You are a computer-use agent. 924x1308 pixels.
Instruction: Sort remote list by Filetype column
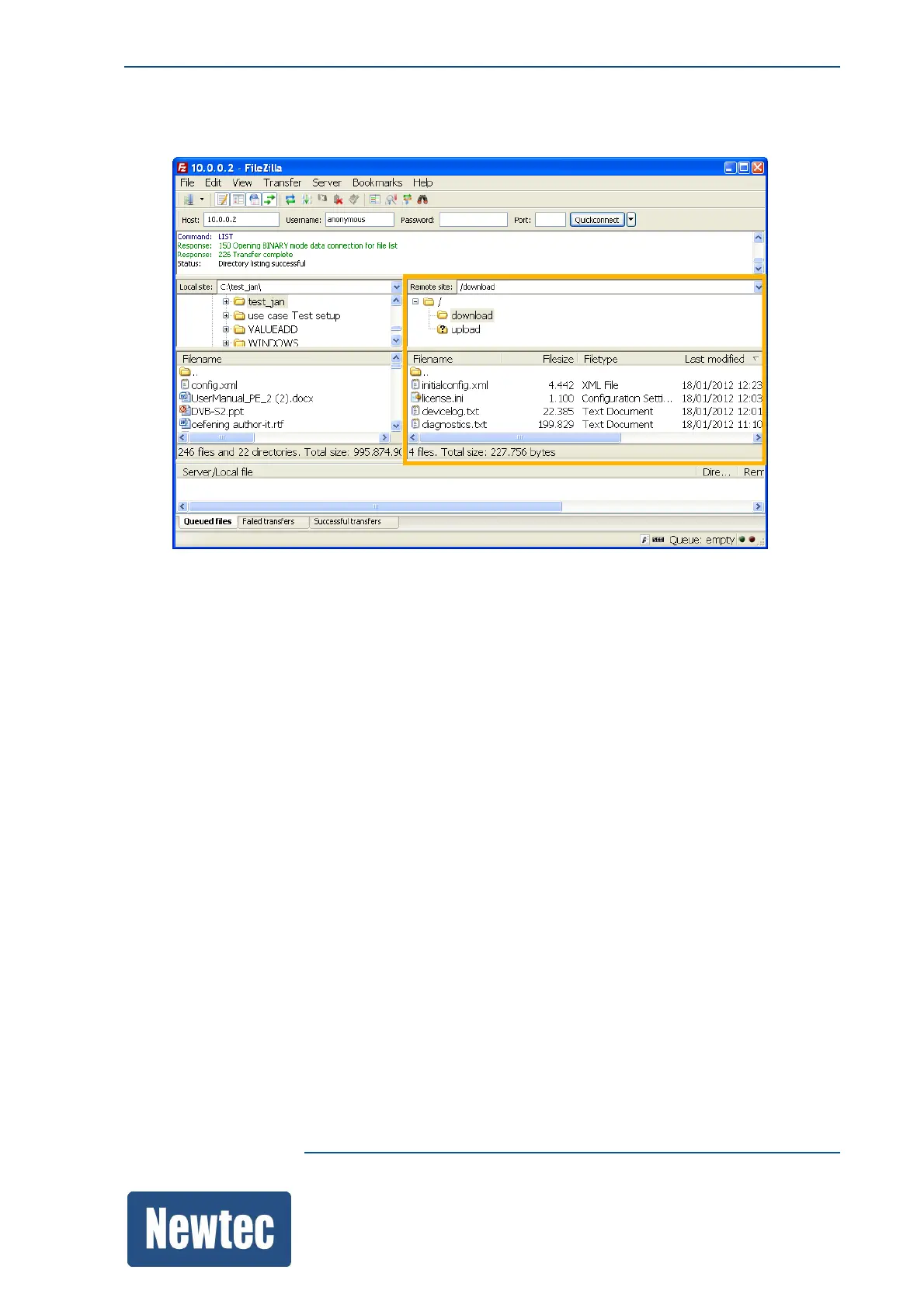tap(628, 359)
